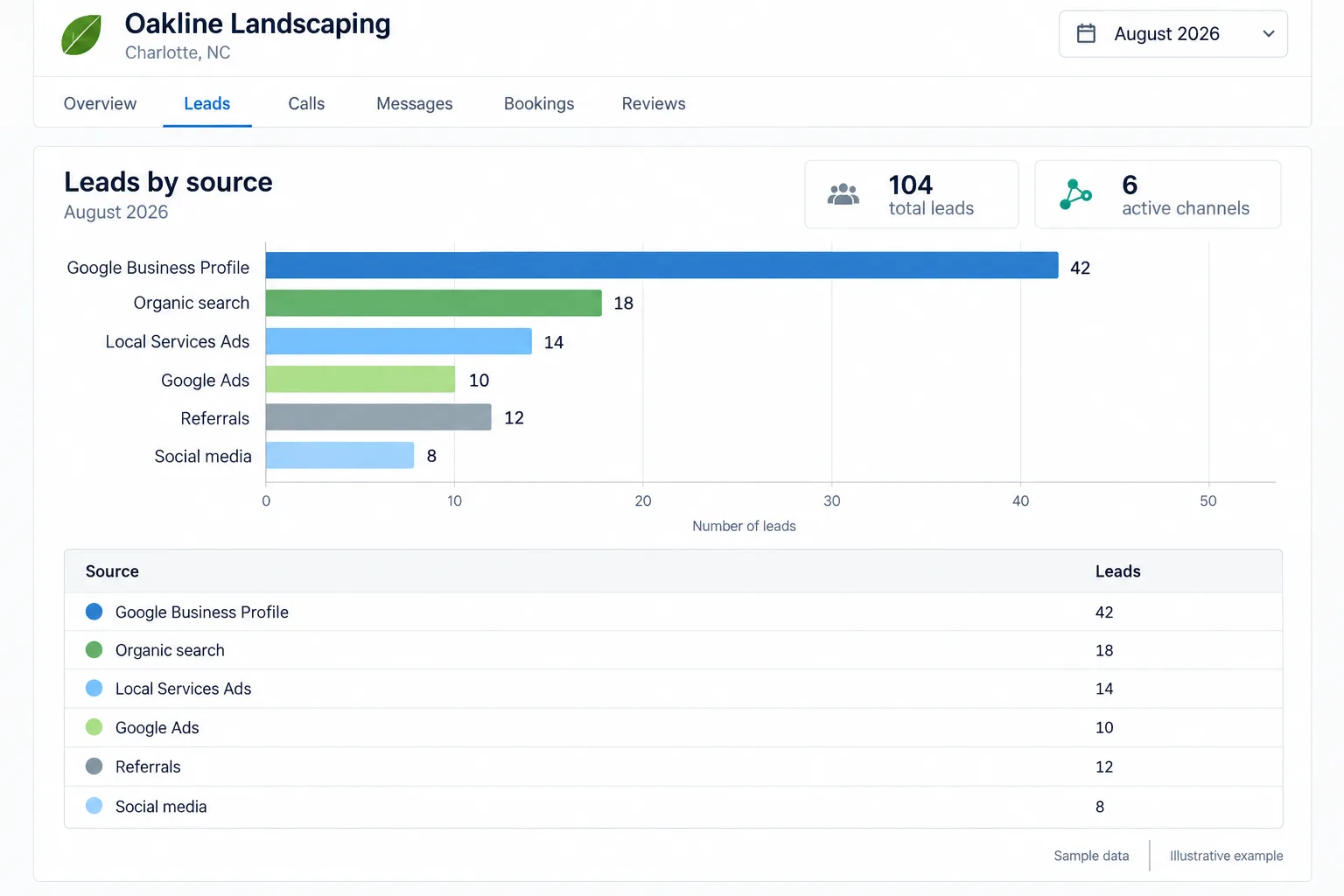Open the August 2026 month dropdown
The width and height of the screenshot is (1344, 896).
pyautogui.click(x=1172, y=34)
